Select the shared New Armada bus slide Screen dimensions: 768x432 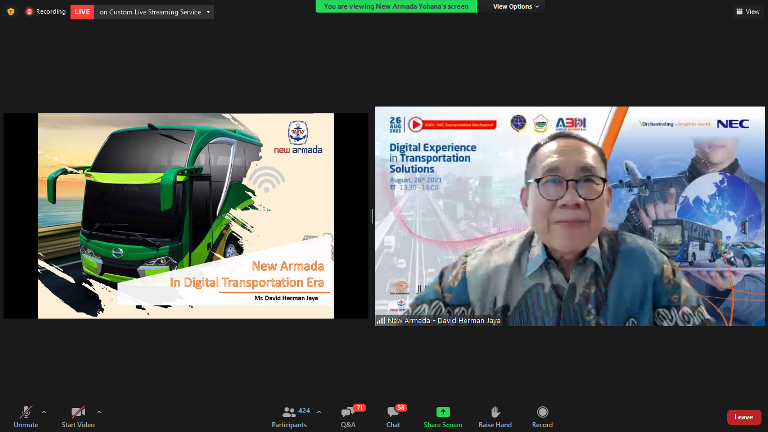click(186, 216)
